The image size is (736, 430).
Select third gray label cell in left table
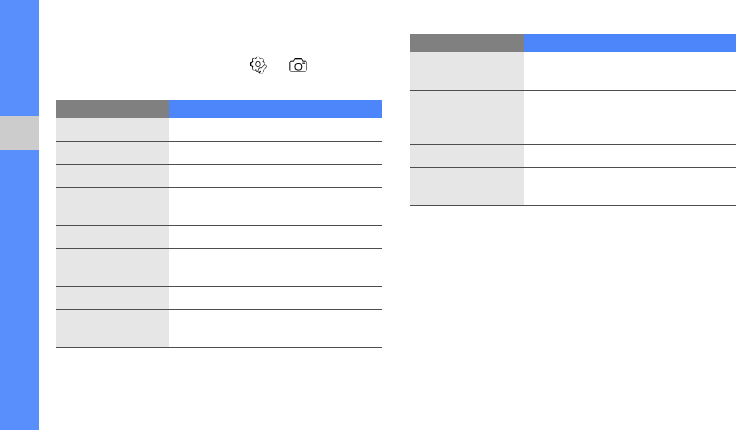[112, 176]
